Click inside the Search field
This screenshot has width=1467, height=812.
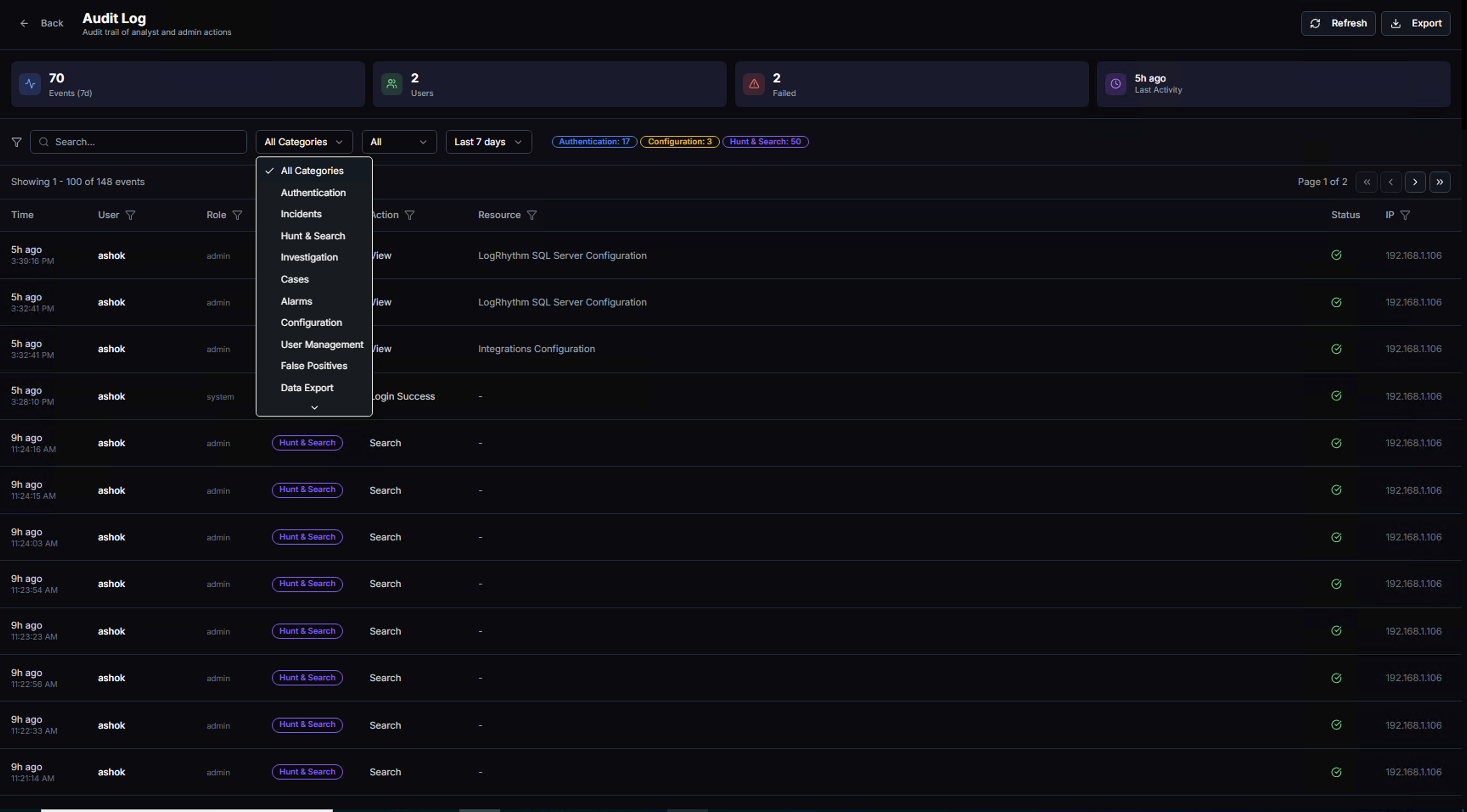(x=138, y=142)
